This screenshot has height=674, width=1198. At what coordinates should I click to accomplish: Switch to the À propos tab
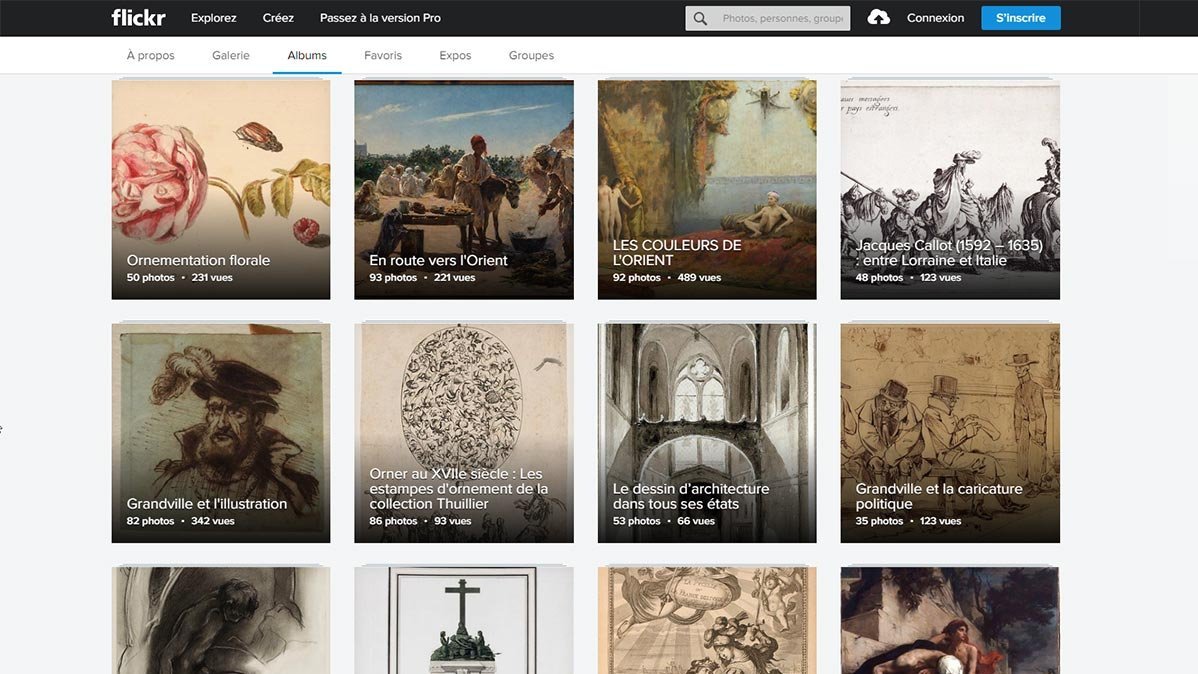[150, 55]
